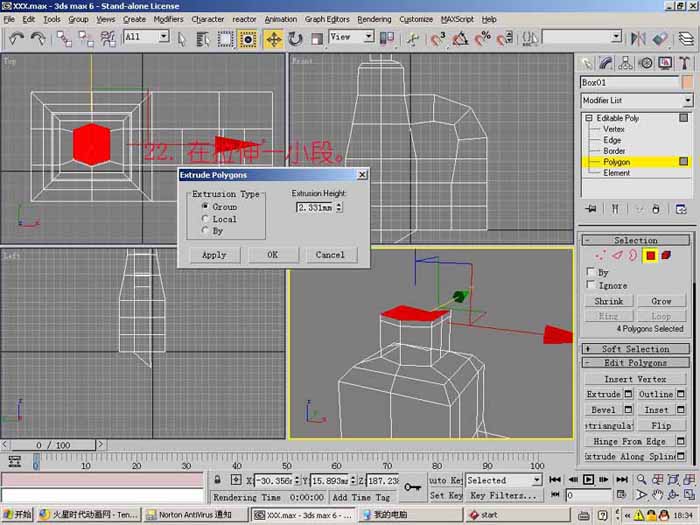Image resolution: width=700 pixels, height=525 pixels.
Task: Switch to the Utilities command panel tab
Action: click(x=684, y=63)
